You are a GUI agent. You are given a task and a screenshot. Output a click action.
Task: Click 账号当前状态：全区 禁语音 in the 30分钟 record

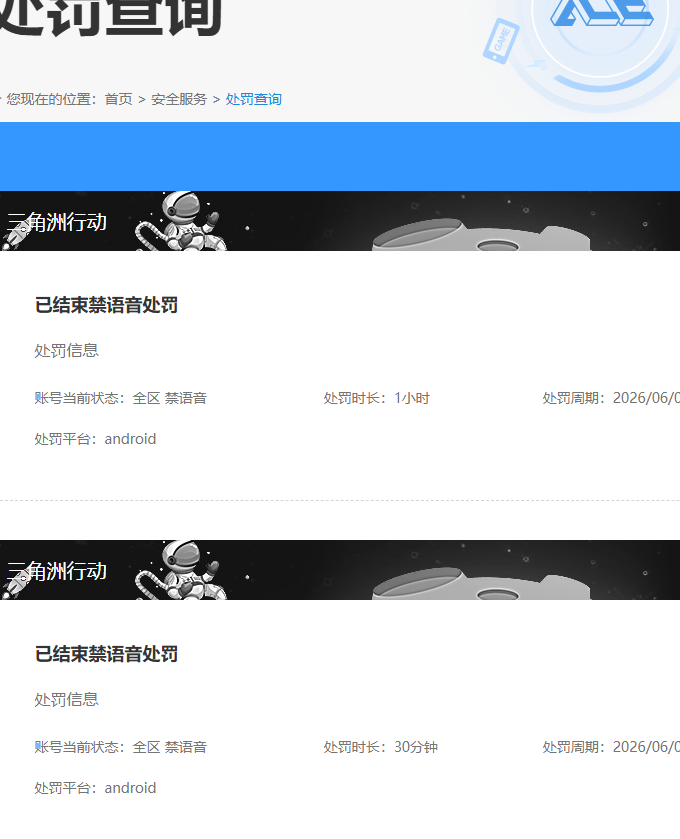120,747
